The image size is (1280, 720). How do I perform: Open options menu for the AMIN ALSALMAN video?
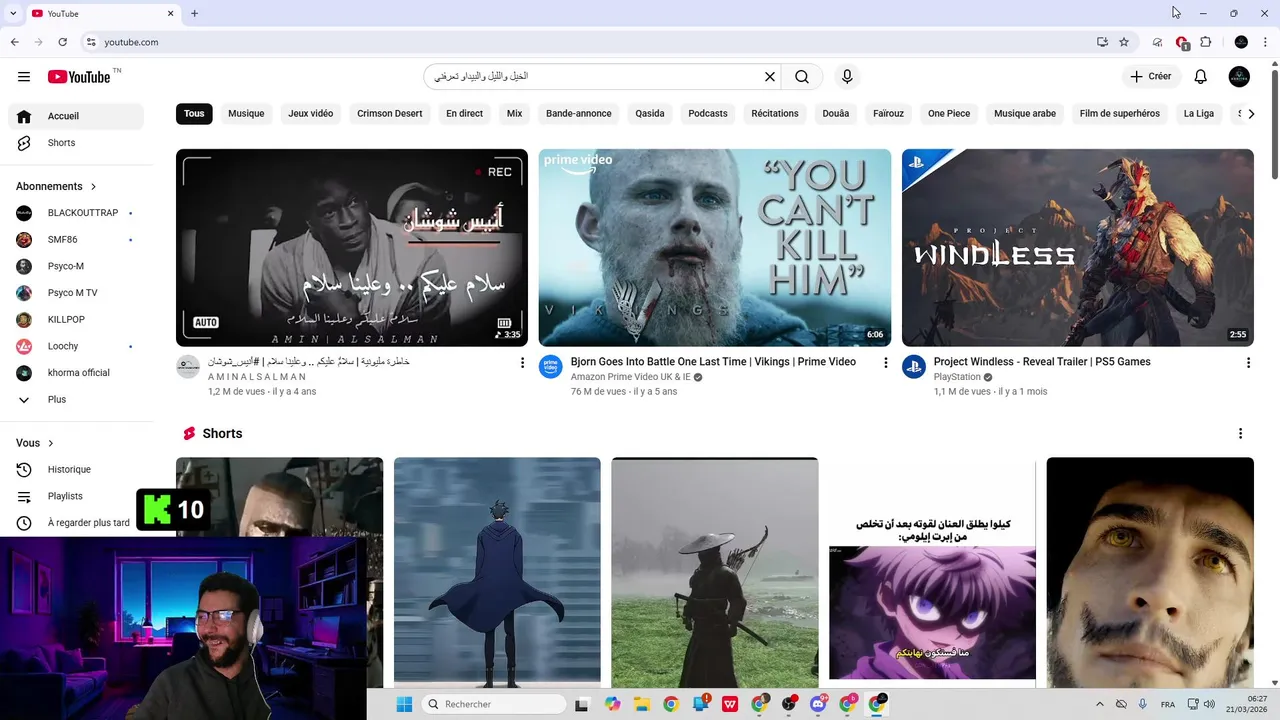[x=522, y=363]
